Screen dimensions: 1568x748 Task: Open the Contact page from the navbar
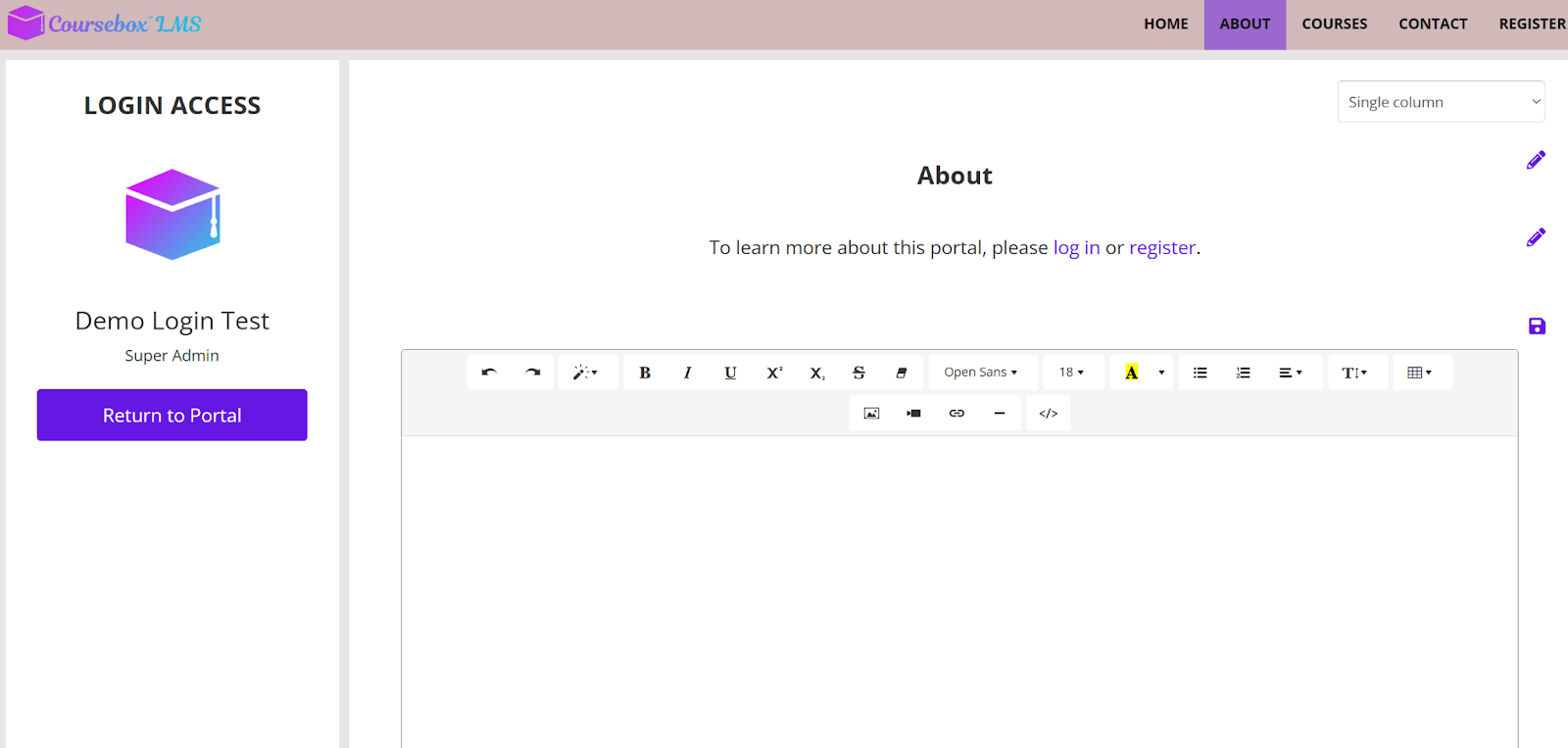coord(1433,24)
